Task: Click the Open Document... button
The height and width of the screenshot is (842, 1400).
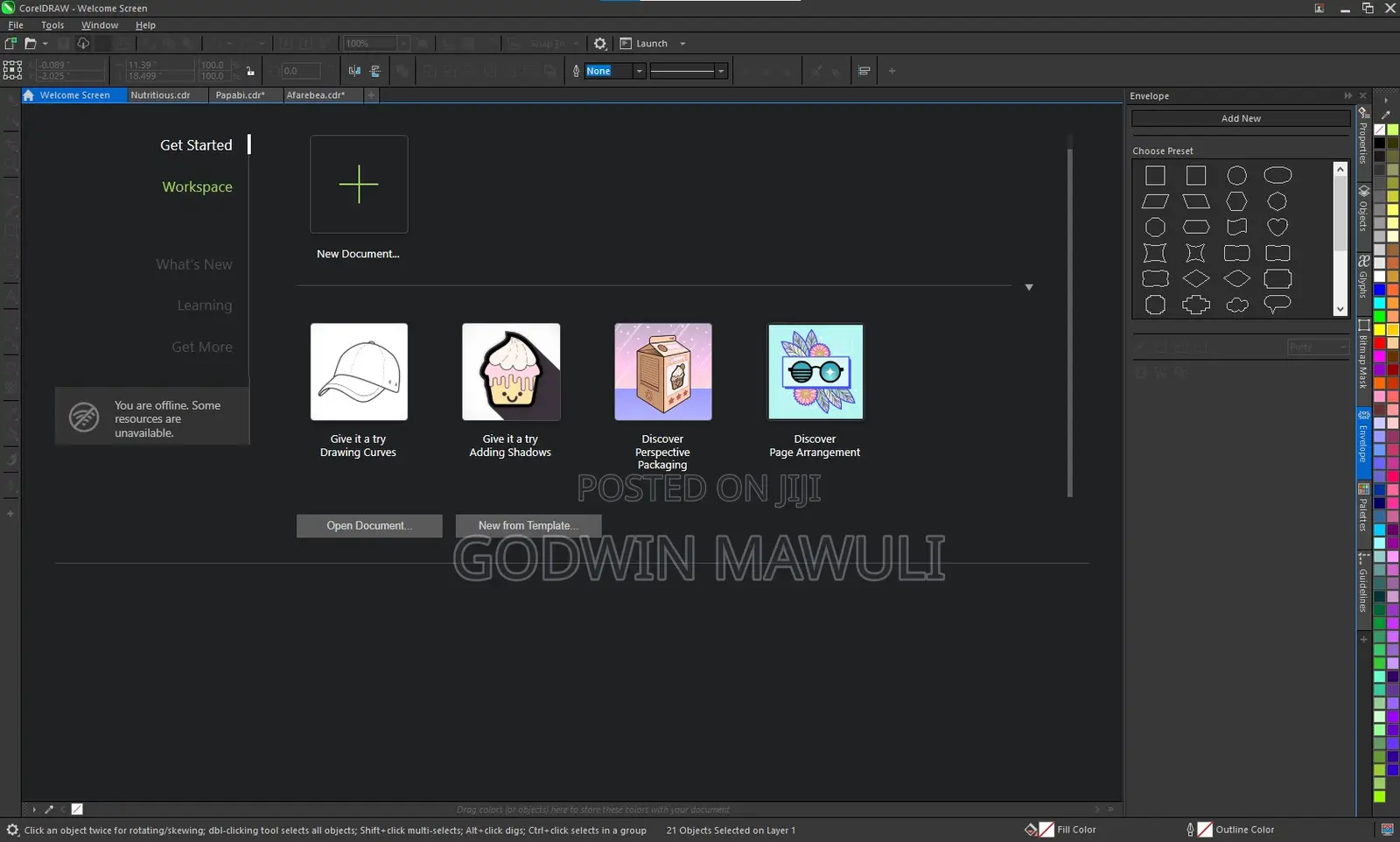Action: [x=369, y=525]
